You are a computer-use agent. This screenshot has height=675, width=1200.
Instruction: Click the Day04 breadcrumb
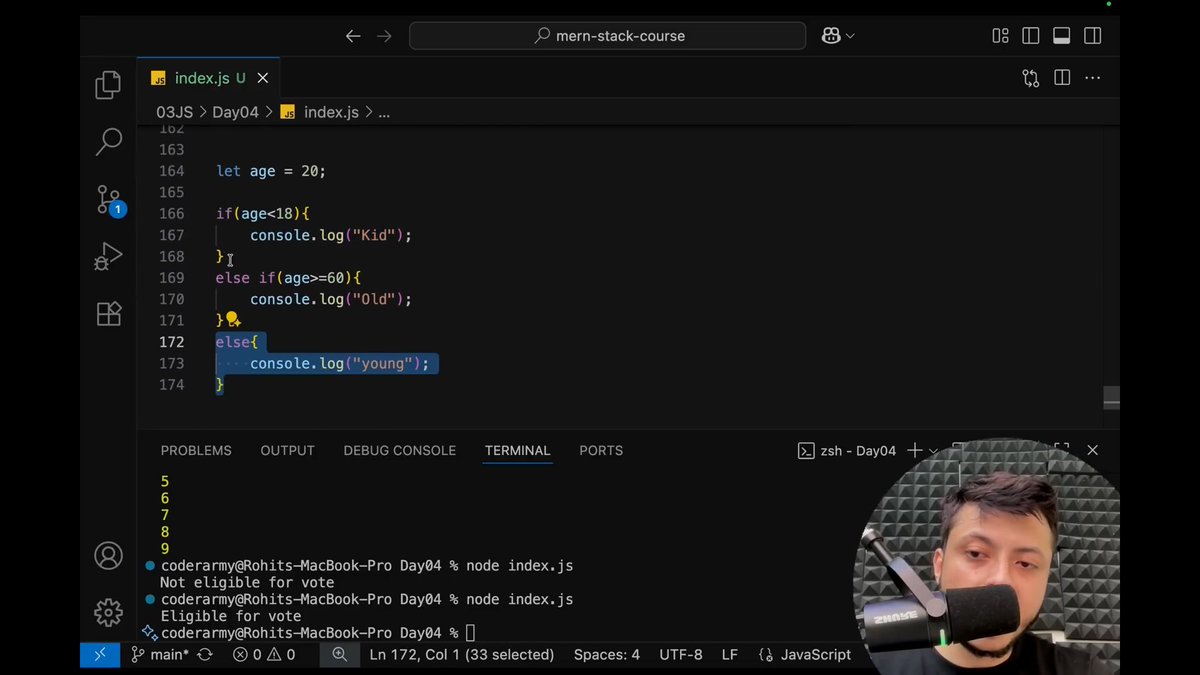pyautogui.click(x=235, y=112)
